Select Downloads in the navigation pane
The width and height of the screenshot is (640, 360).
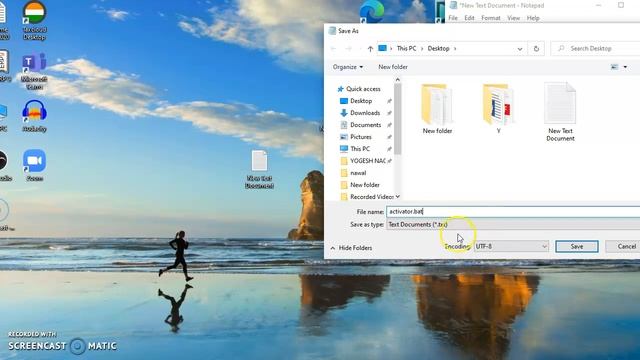click(x=360, y=113)
